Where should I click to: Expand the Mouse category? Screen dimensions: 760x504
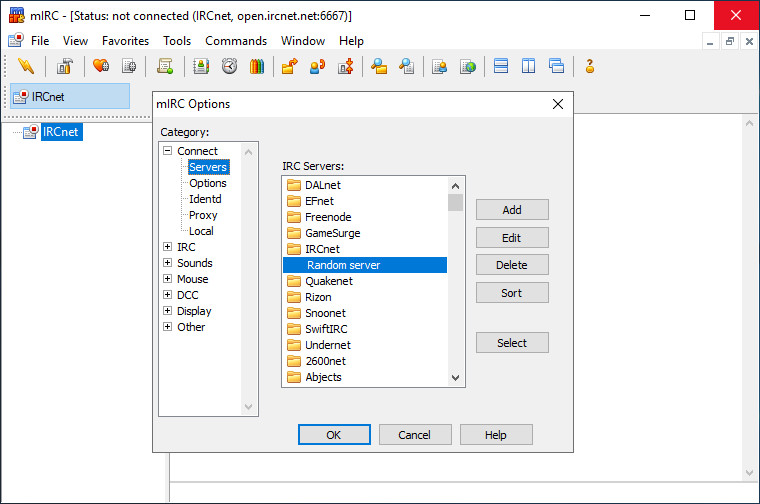pos(167,279)
